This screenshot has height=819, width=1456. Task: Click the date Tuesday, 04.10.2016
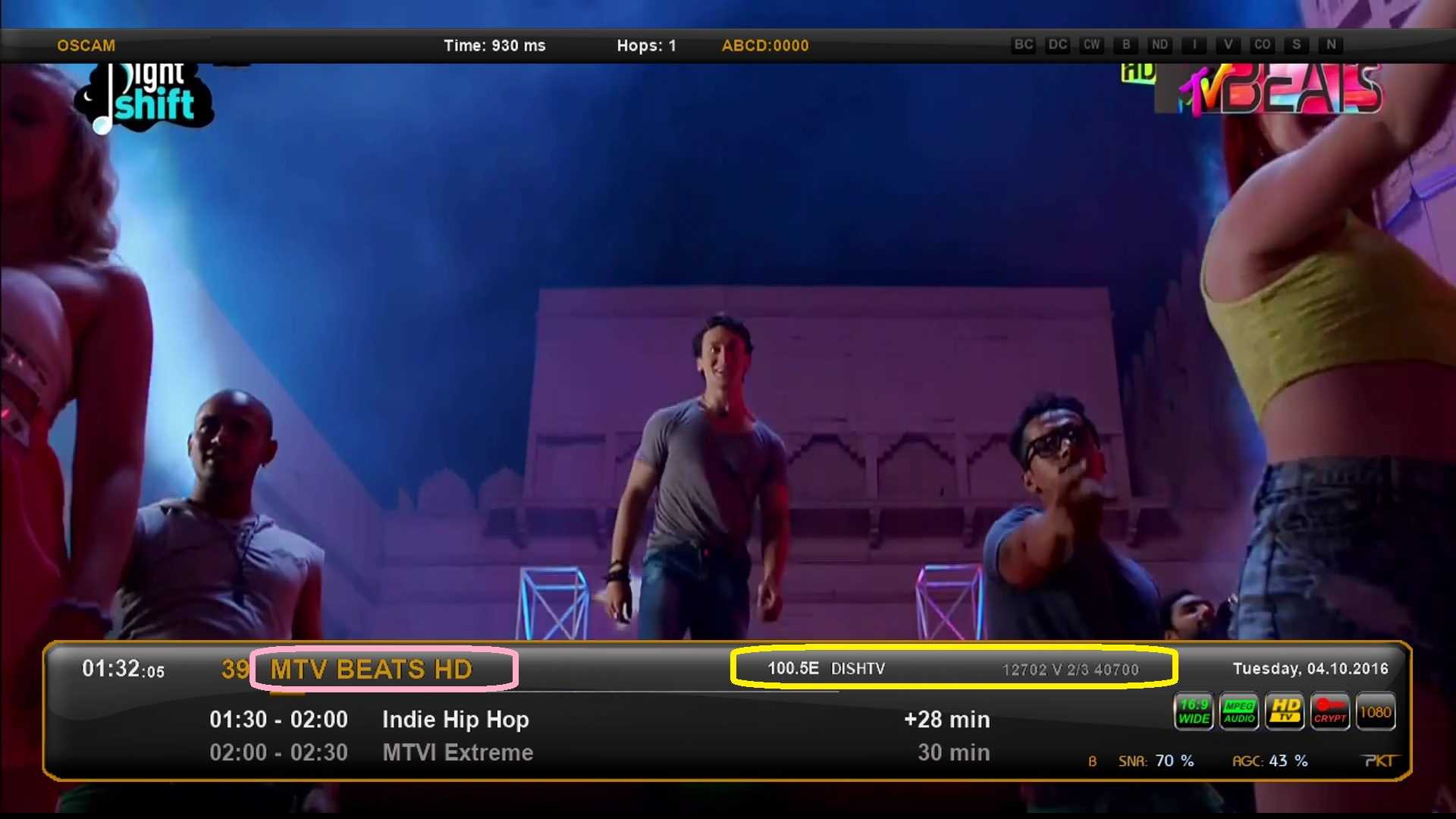click(1310, 668)
